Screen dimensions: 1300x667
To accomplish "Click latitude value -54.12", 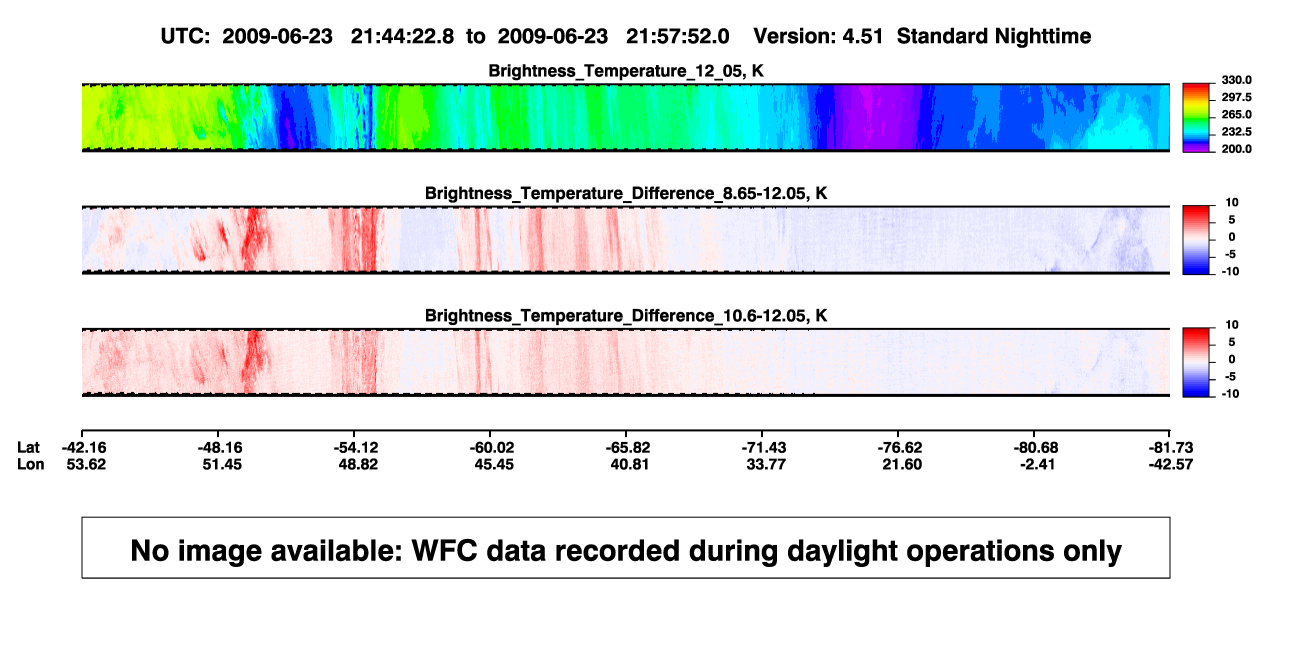I will pos(354,447).
